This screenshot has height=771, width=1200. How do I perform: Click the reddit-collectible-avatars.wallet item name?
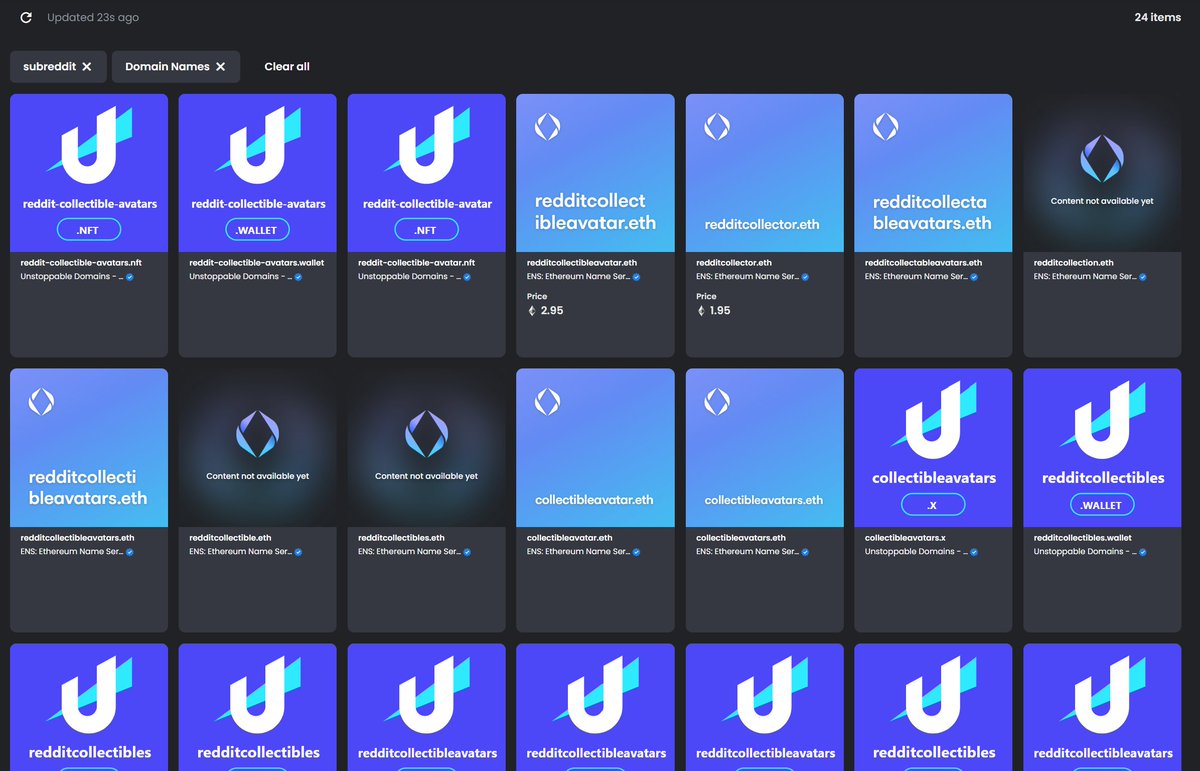(256, 263)
